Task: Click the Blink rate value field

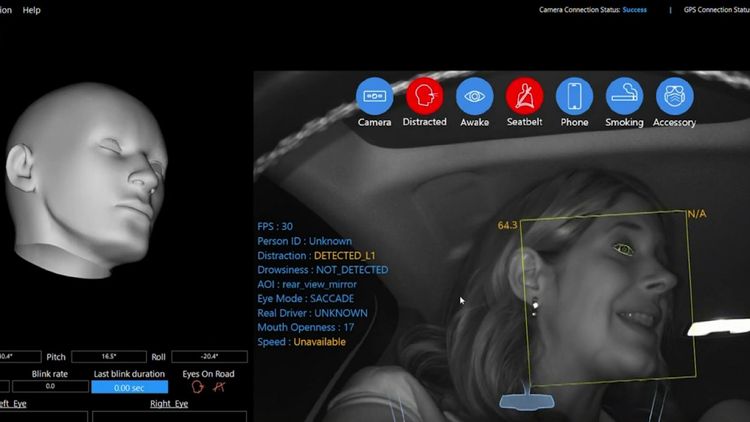Action: click(x=50, y=387)
